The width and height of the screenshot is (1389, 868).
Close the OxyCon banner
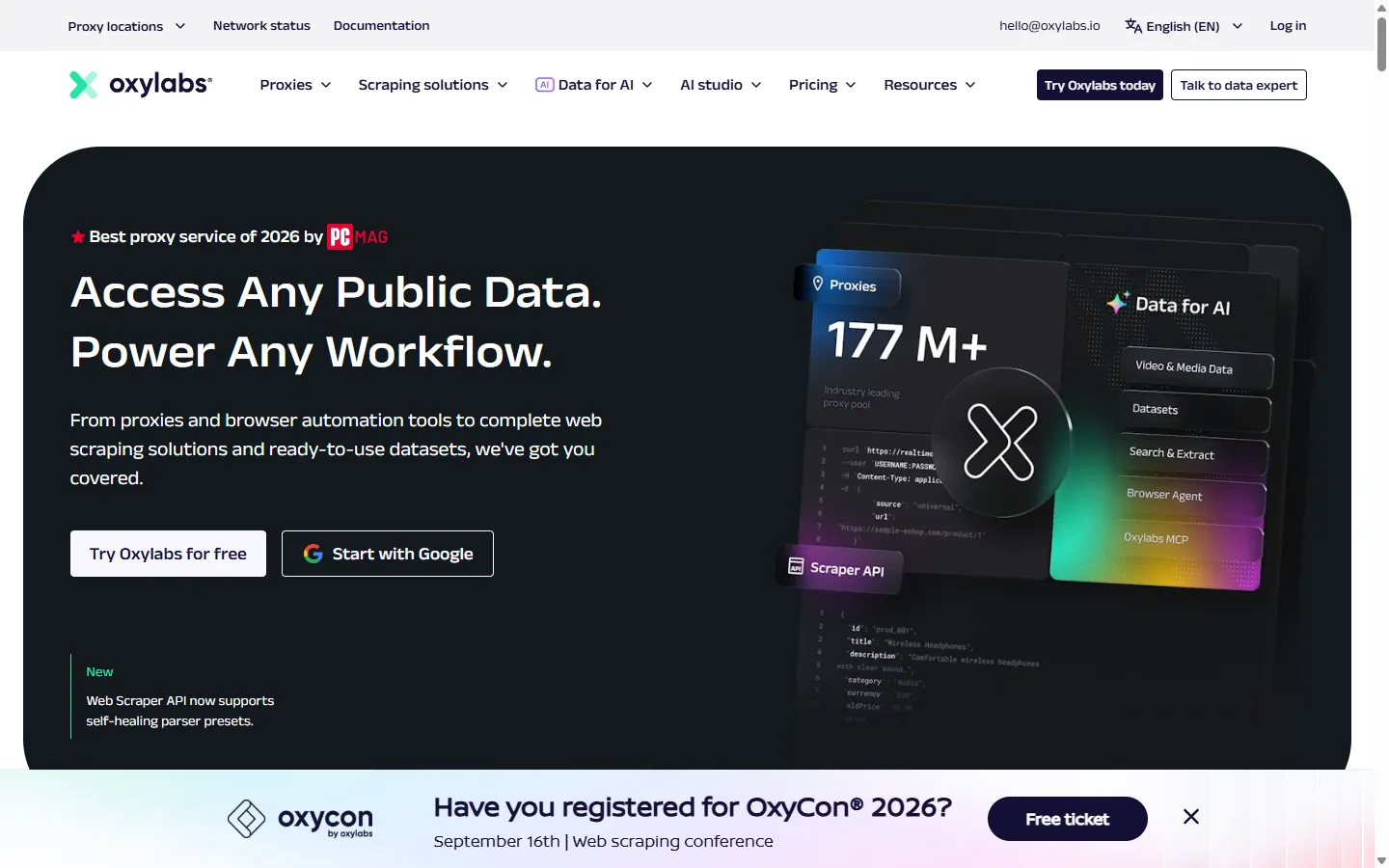click(1191, 817)
